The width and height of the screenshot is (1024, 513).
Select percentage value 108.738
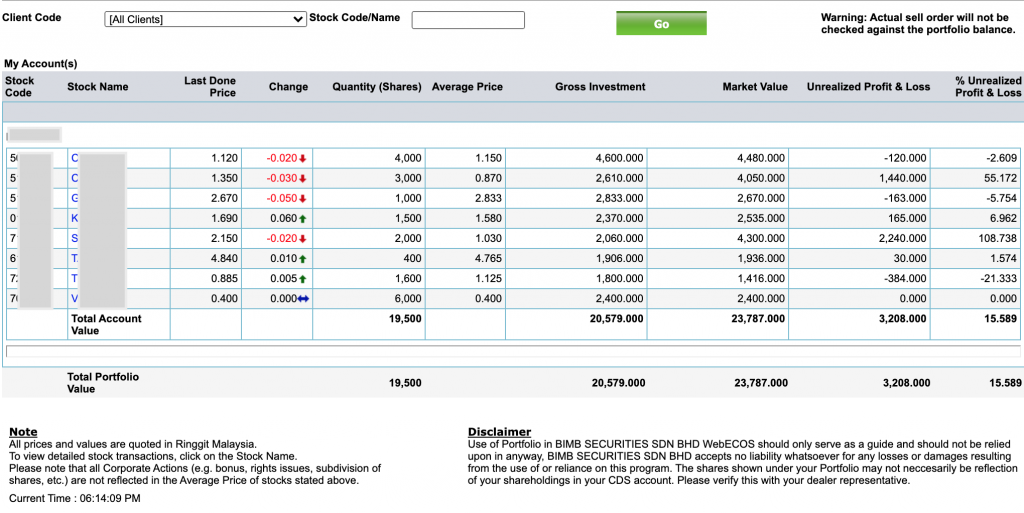999,239
